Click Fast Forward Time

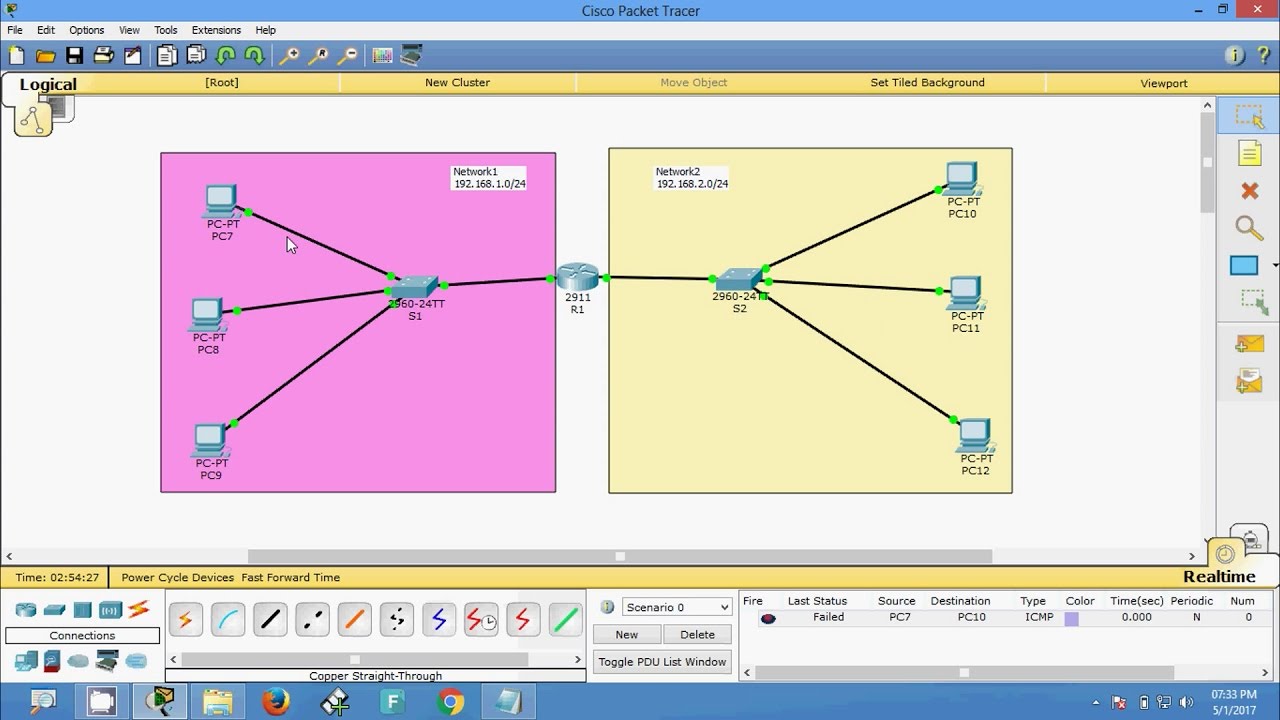coord(291,577)
